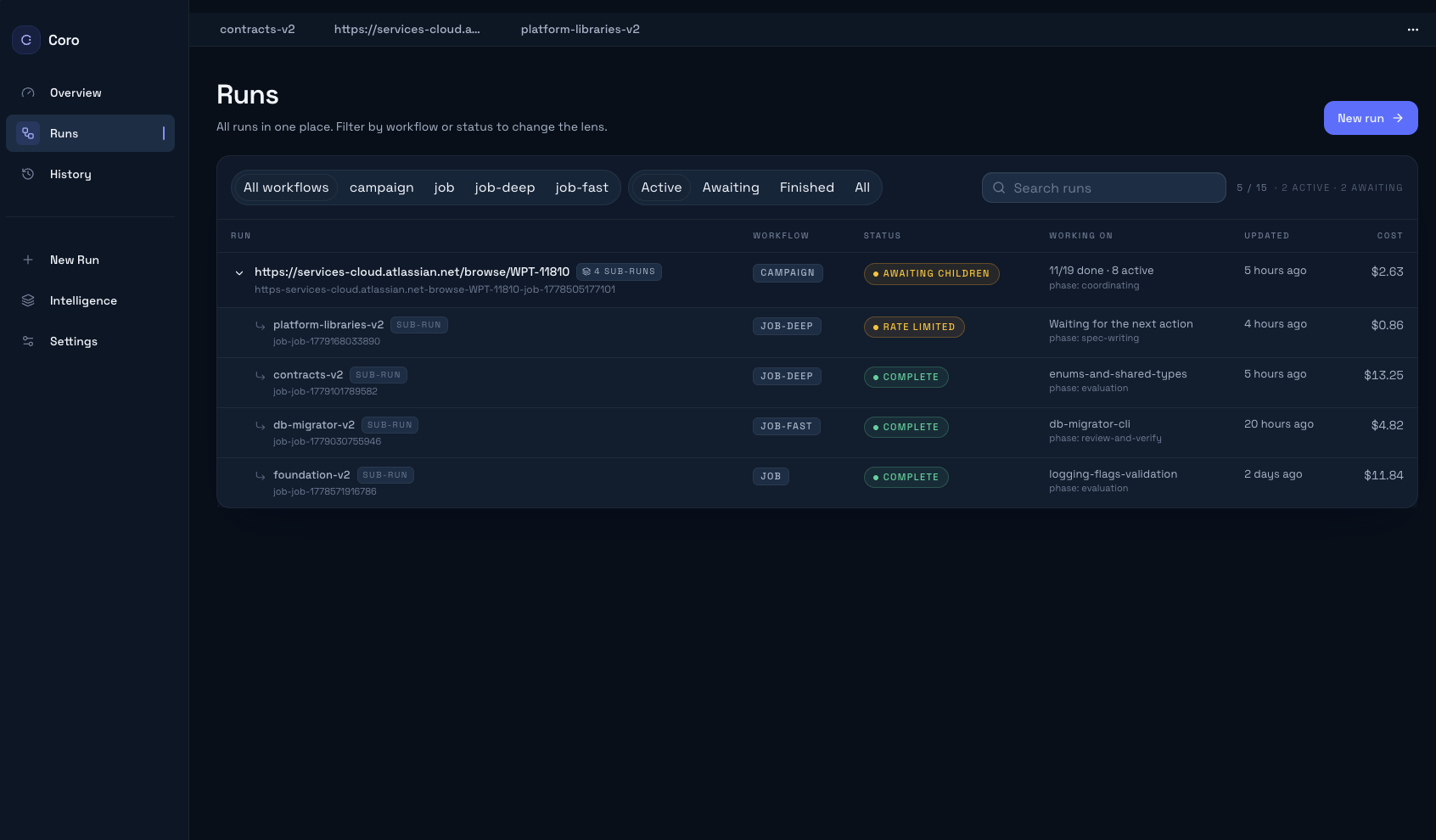Open platform-libraries-v2 sub-run
Screen dimensions: 1436x840
[x=328, y=324]
